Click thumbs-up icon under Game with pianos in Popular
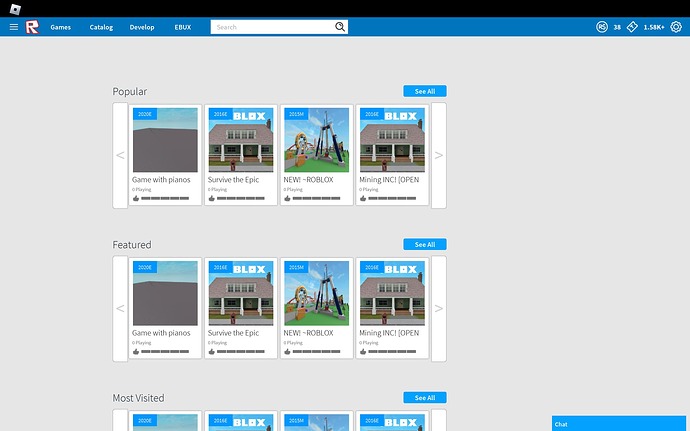690x431 pixels. [136, 198]
